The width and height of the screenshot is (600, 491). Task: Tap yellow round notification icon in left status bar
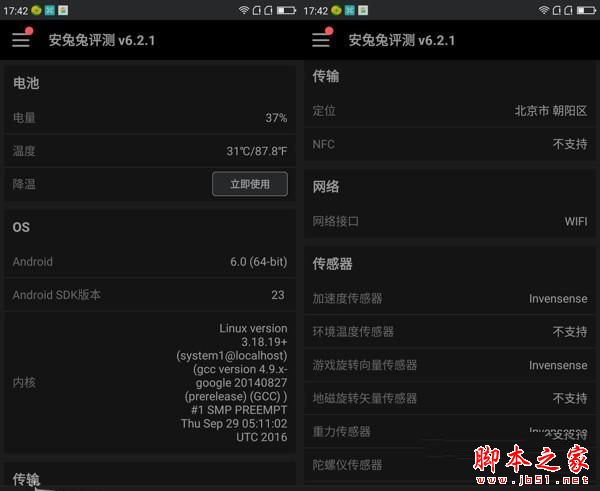[x=36, y=10]
